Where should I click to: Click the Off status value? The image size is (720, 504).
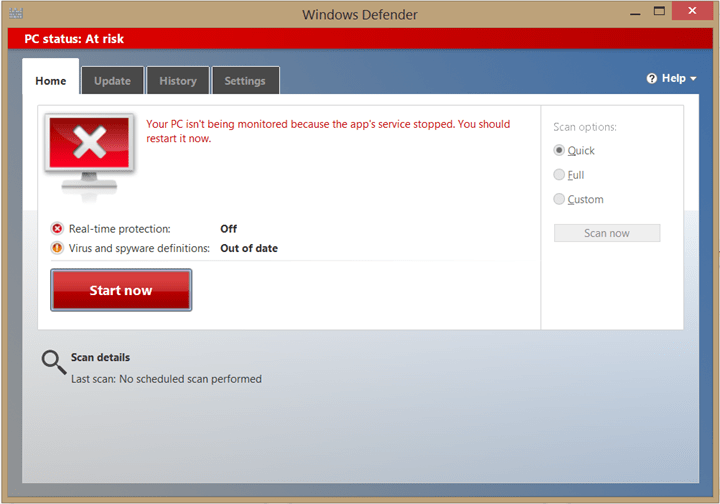coord(229,229)
